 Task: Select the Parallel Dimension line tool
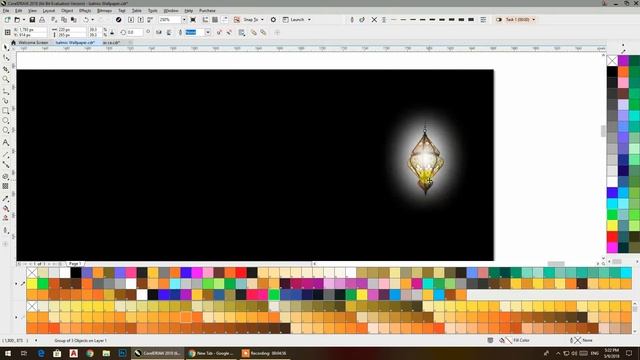(6, 154)
